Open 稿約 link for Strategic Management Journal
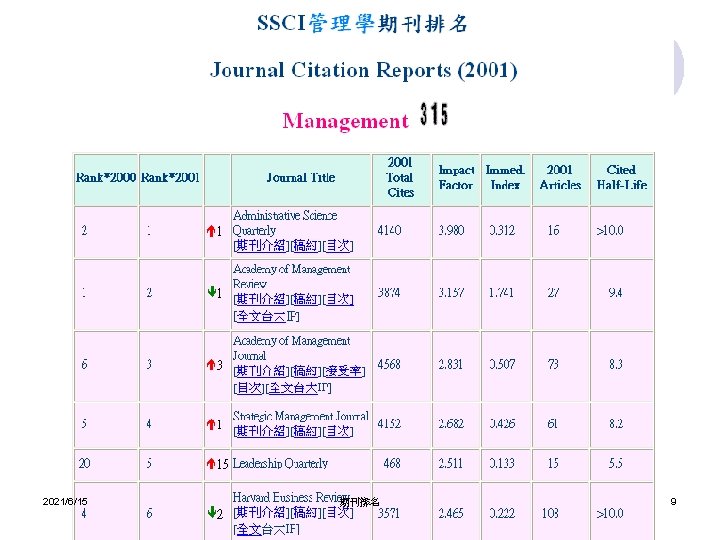The width and height of the screenshot is (720, 540). (306, 431)
